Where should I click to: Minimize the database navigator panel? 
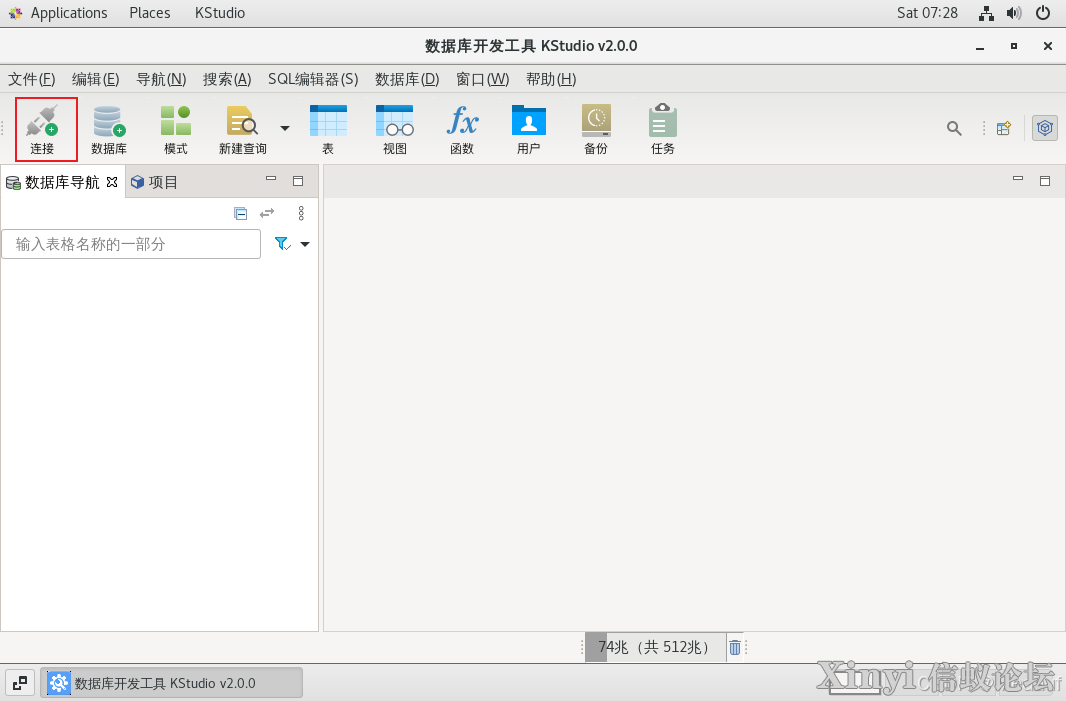click(271, 179)
